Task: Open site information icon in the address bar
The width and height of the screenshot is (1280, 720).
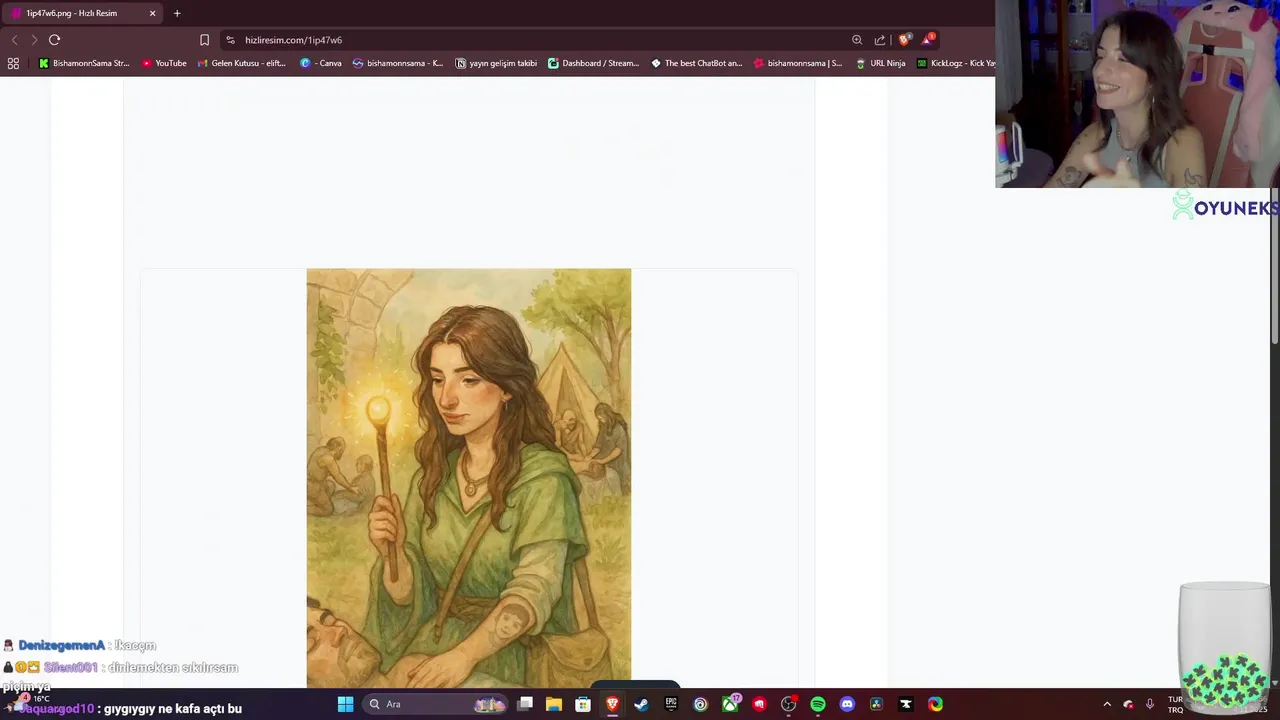Action: pyautogui.click(x=230, y=40)
